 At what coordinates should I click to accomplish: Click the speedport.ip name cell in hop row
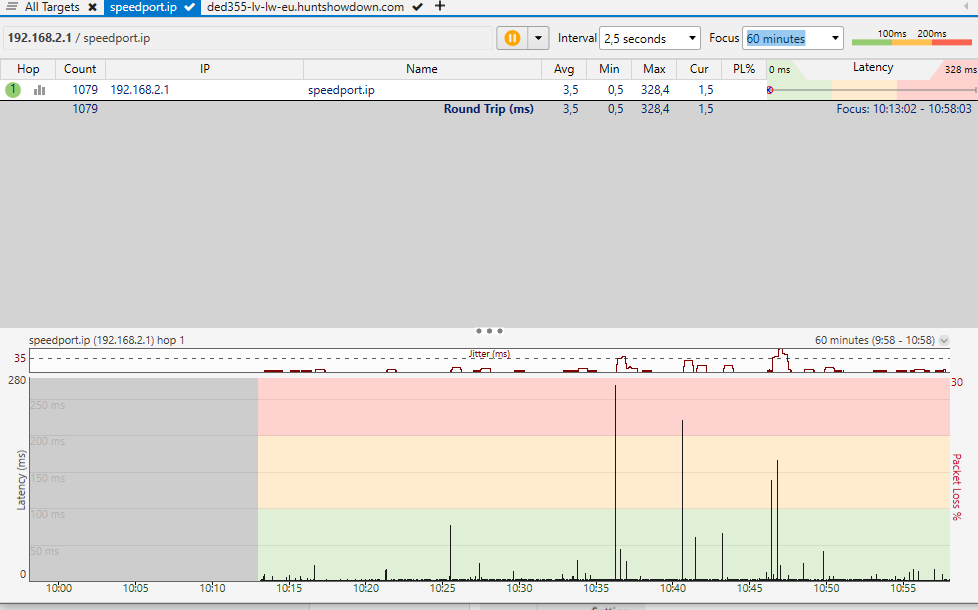tap(341, 90)
